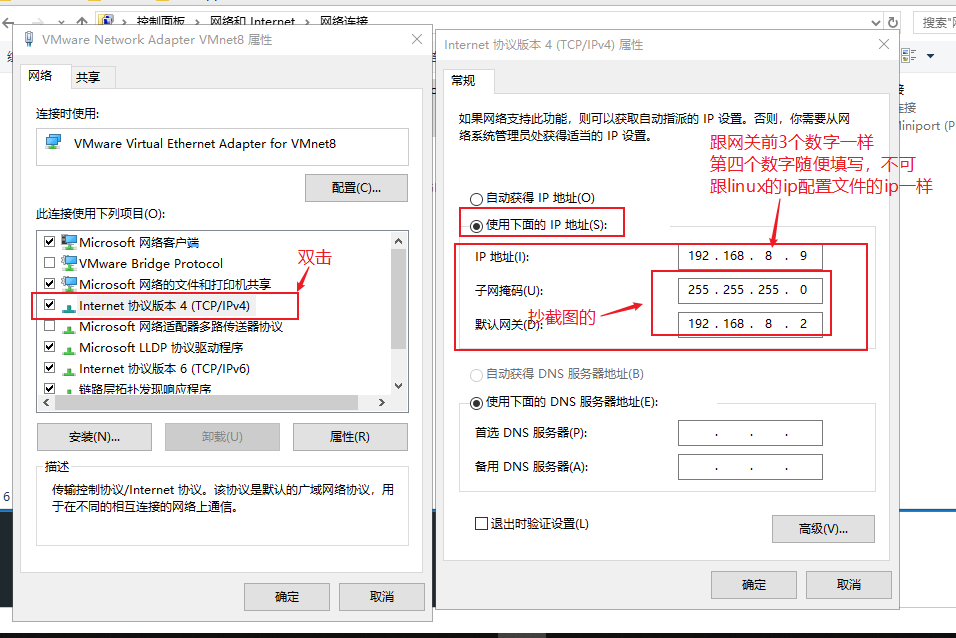
Task: Click the 配置(C) button
Action: (x=356, y=187)
